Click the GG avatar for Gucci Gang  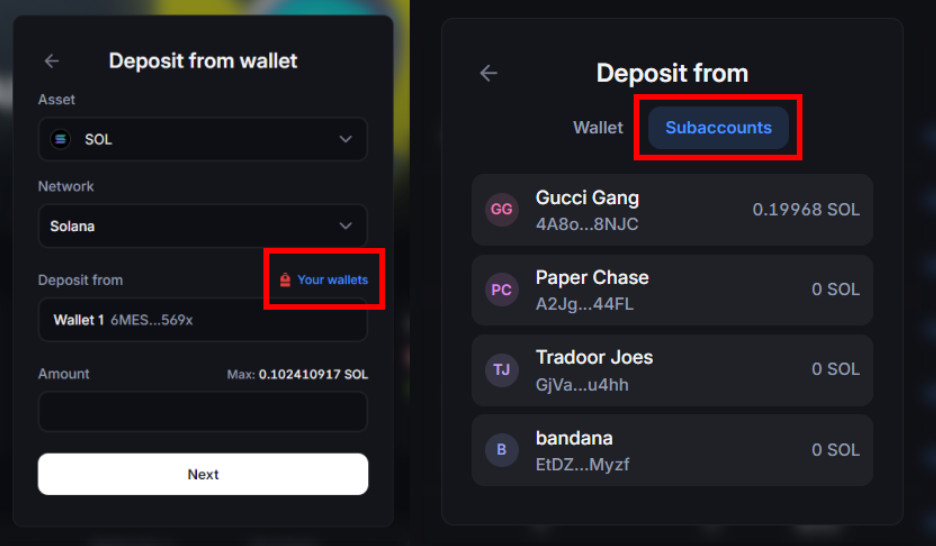[x=501, y=210]
